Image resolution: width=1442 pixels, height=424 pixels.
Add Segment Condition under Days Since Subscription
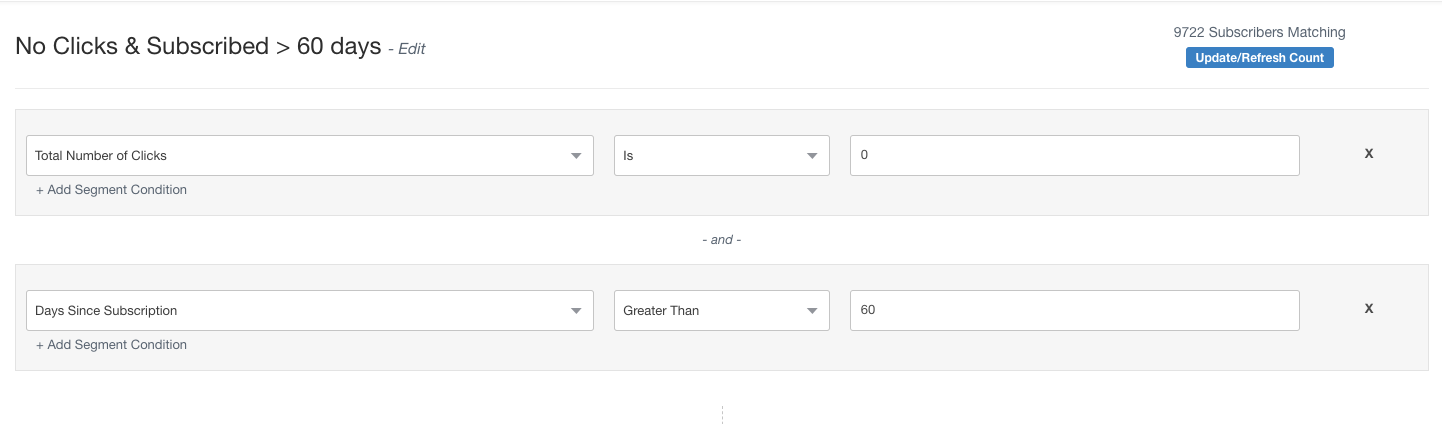[x=111, y=345]
